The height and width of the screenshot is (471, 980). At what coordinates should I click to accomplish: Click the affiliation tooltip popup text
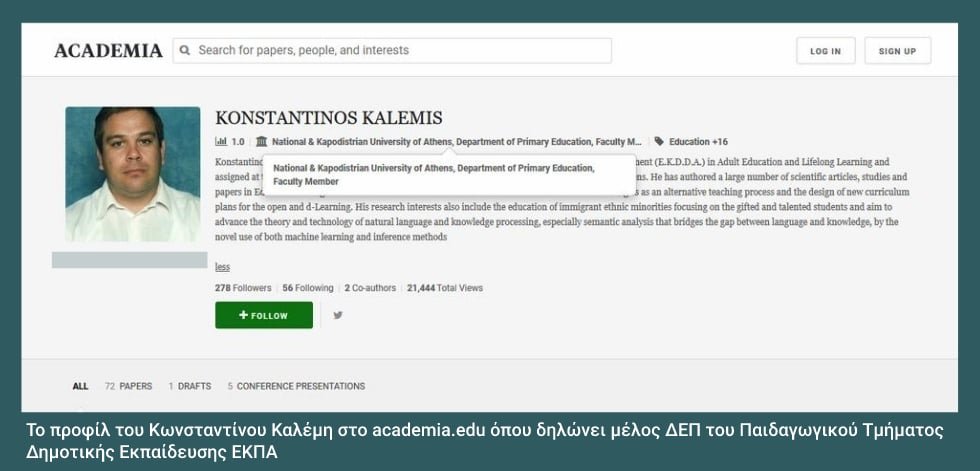(434, 175)
